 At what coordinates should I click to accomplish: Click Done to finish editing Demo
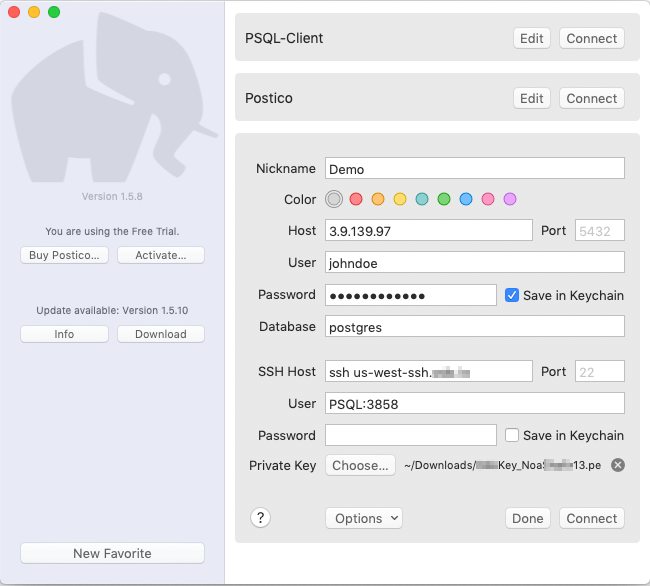pos(528,518)
